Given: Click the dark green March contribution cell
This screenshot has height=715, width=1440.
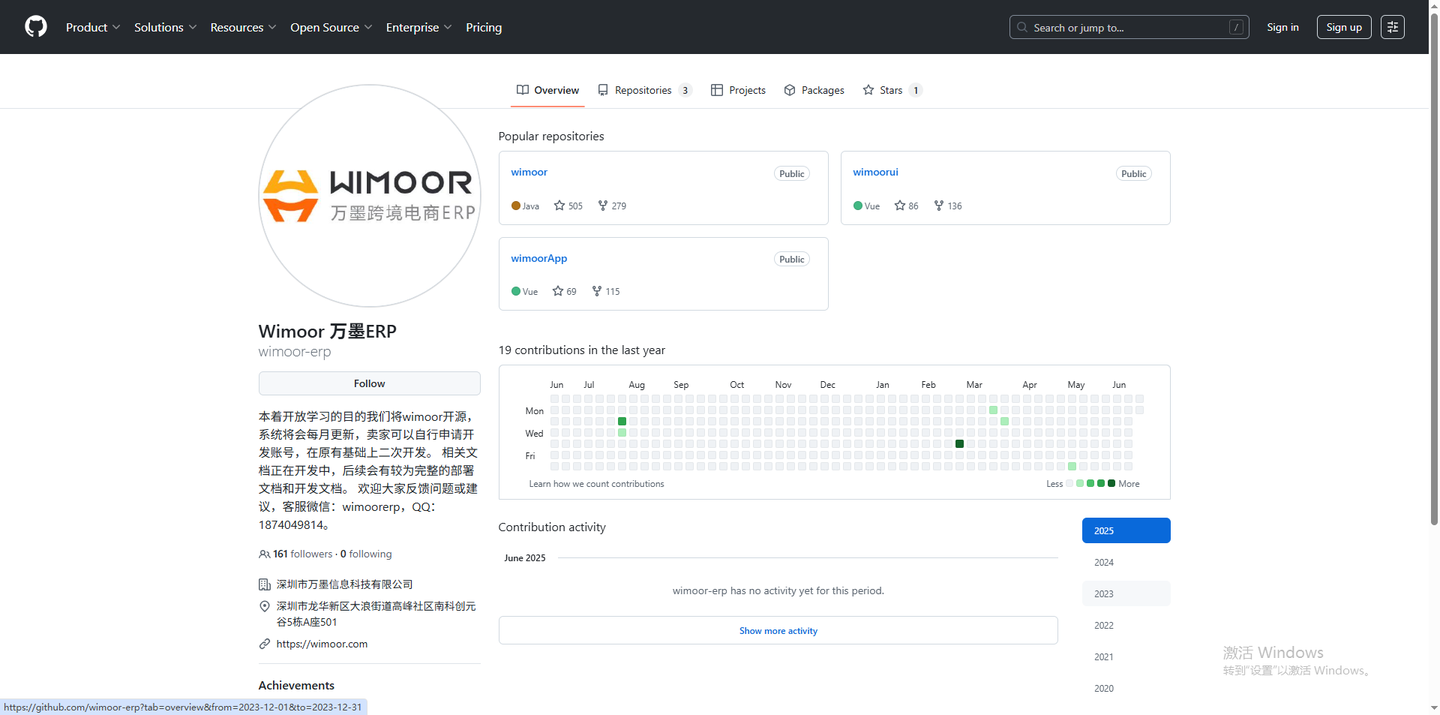Looking at the screenshot, I should [x=960, y=444].
